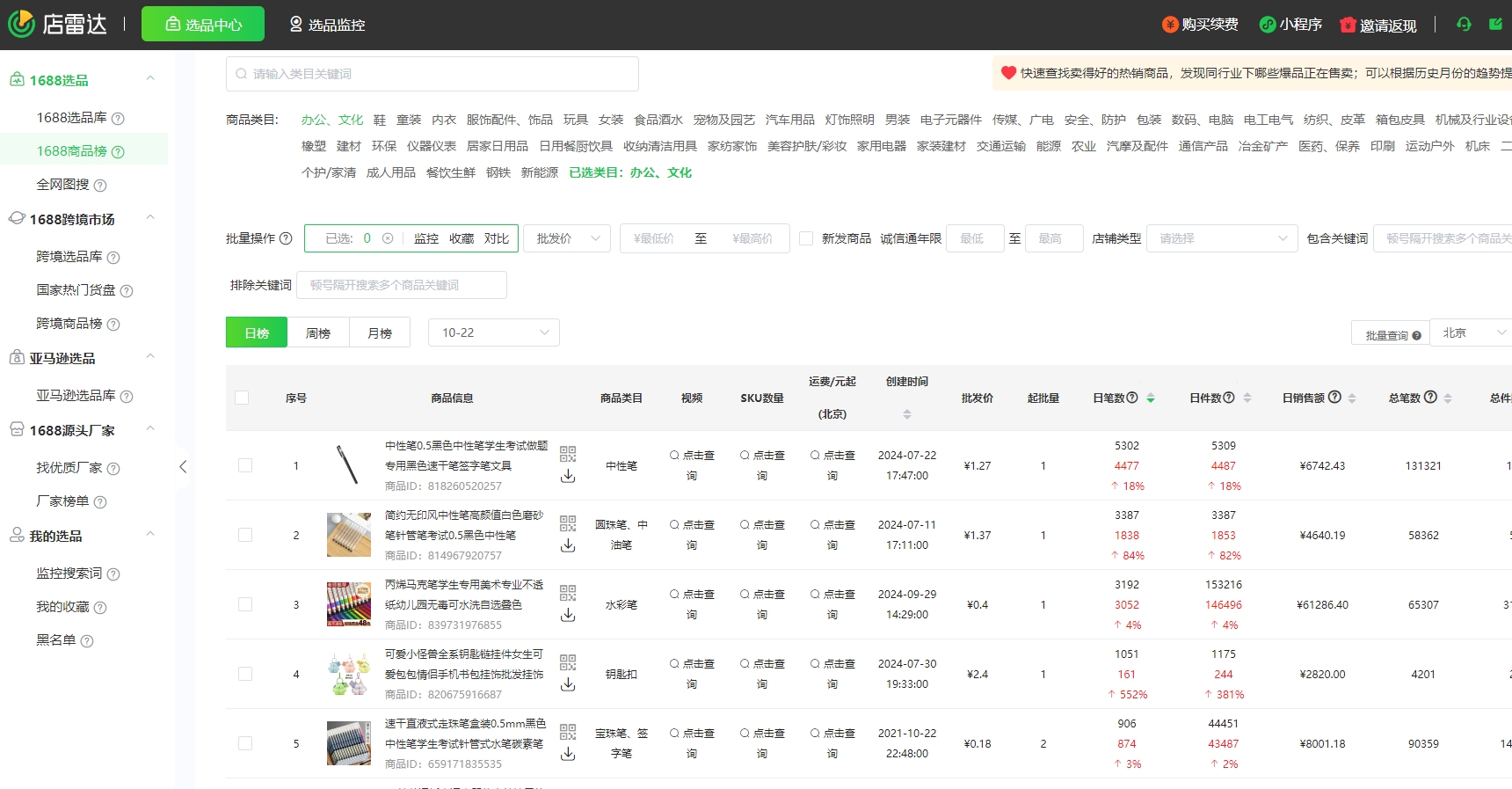Switch to the 日榜 tab

pos(257,332)
